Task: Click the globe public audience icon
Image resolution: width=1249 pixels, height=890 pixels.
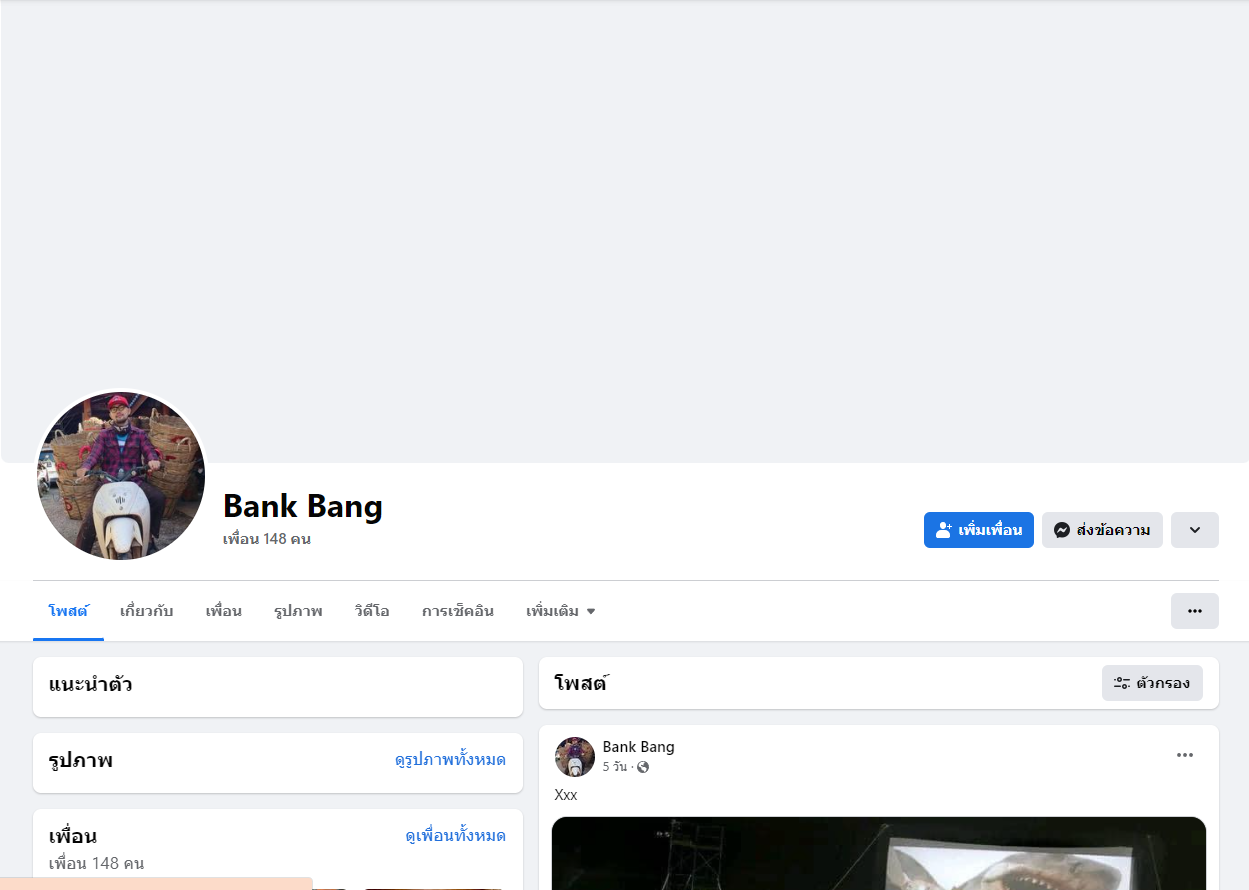Action: 643,767
